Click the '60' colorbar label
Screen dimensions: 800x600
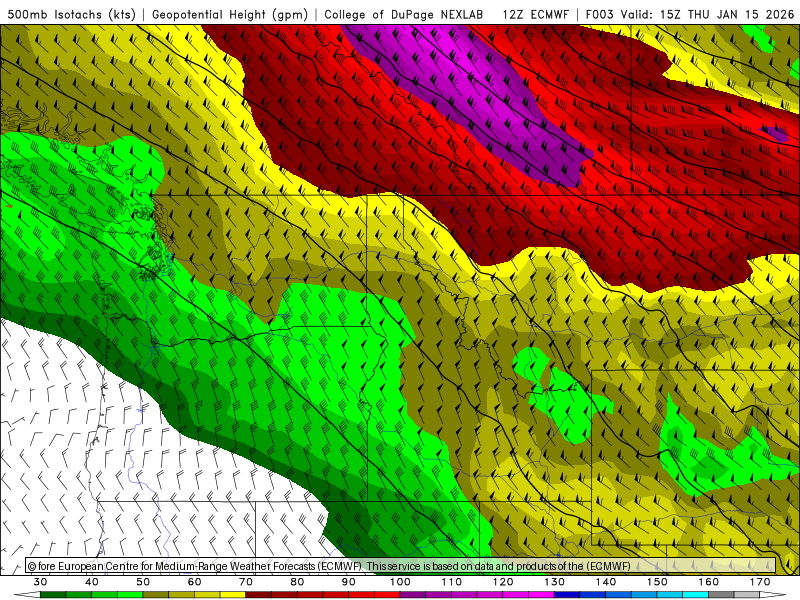pos(194,582)
